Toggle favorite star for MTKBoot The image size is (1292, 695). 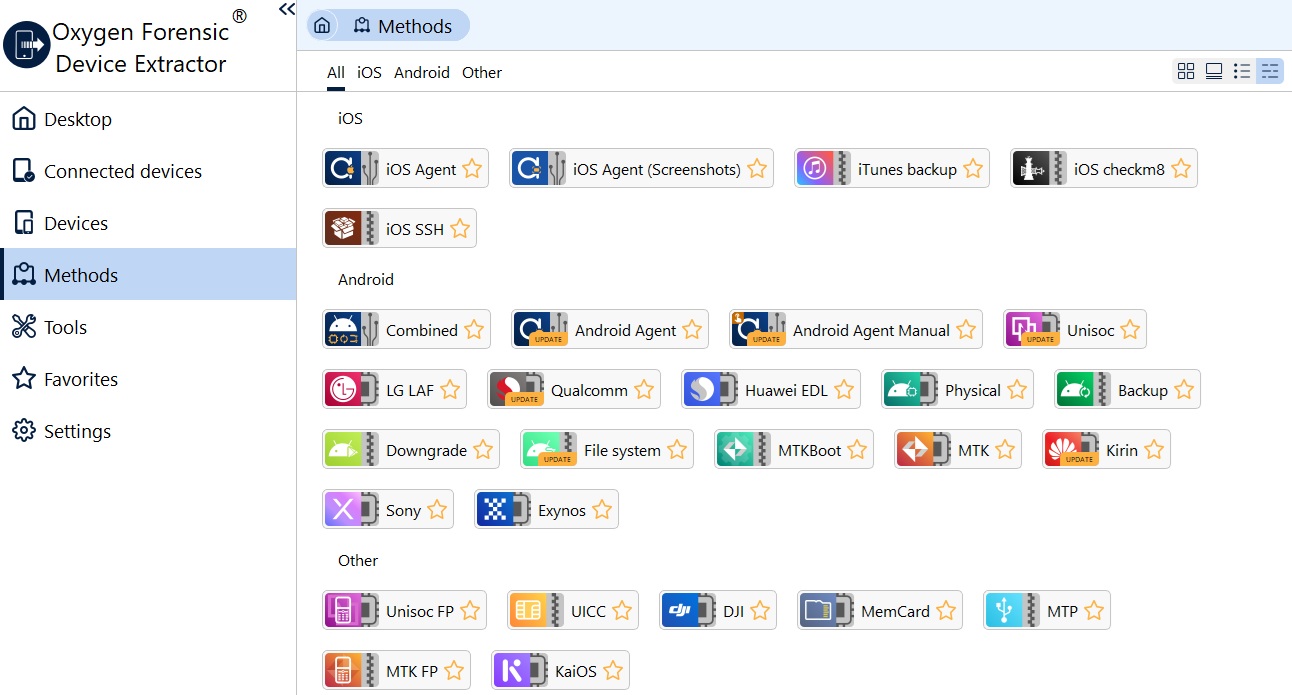(857, 450)
